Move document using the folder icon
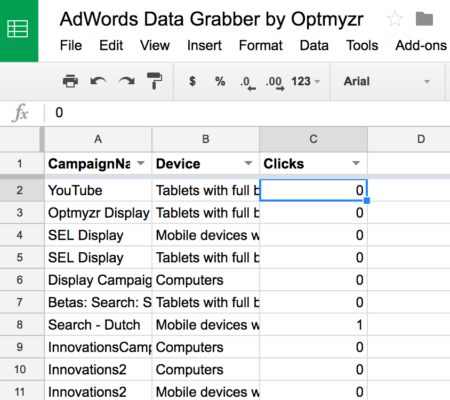Image resolution: width=450 pixels, height=400 pixels. tap(424, 19)
